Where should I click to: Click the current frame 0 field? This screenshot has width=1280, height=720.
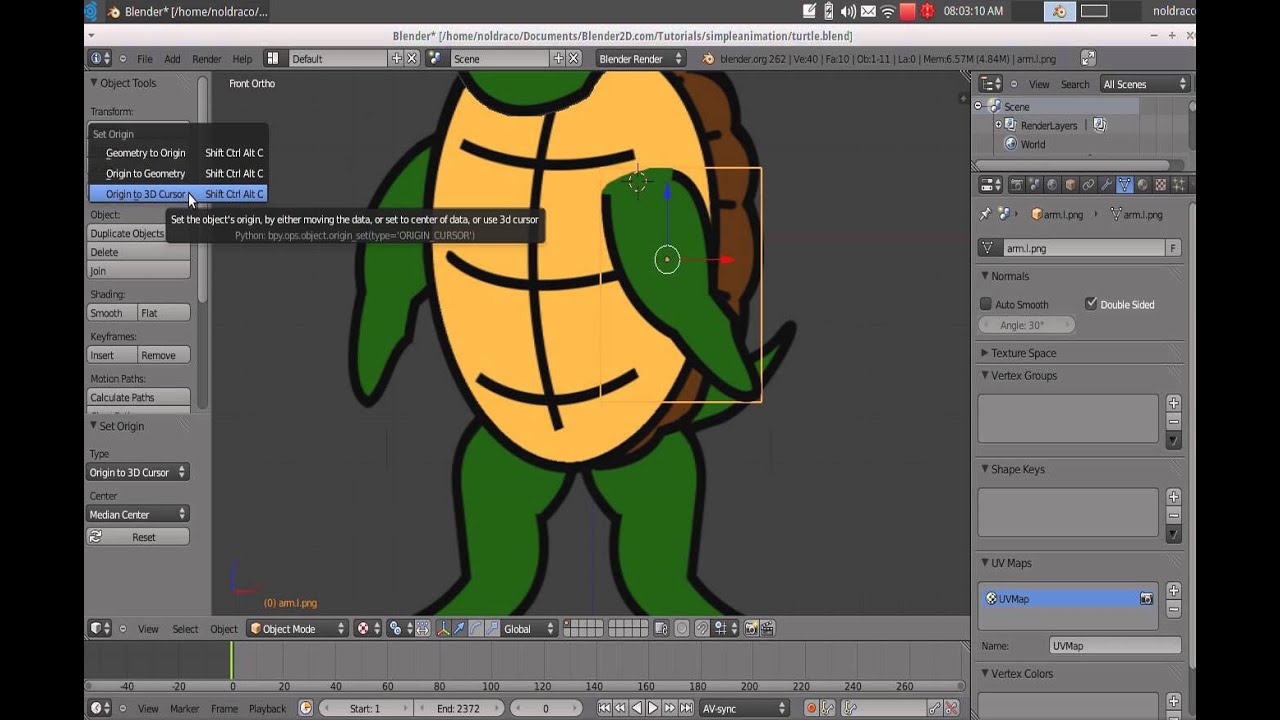tap(544, 708)
